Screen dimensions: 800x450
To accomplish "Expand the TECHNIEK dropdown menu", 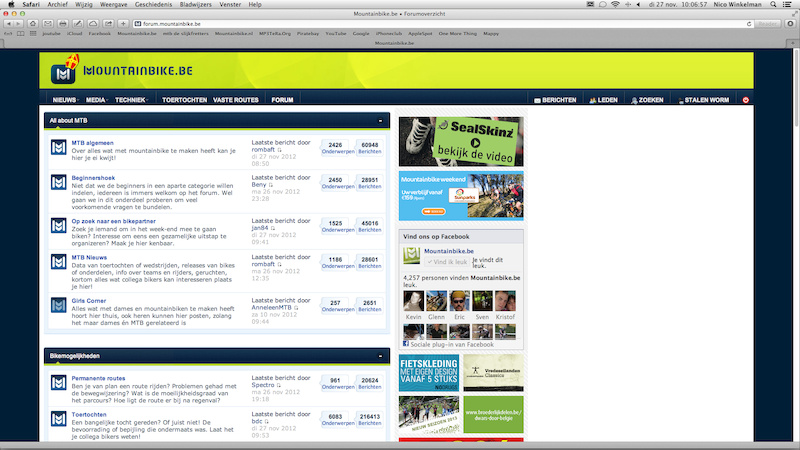I will pyautogui.click(x=132, y=101).
